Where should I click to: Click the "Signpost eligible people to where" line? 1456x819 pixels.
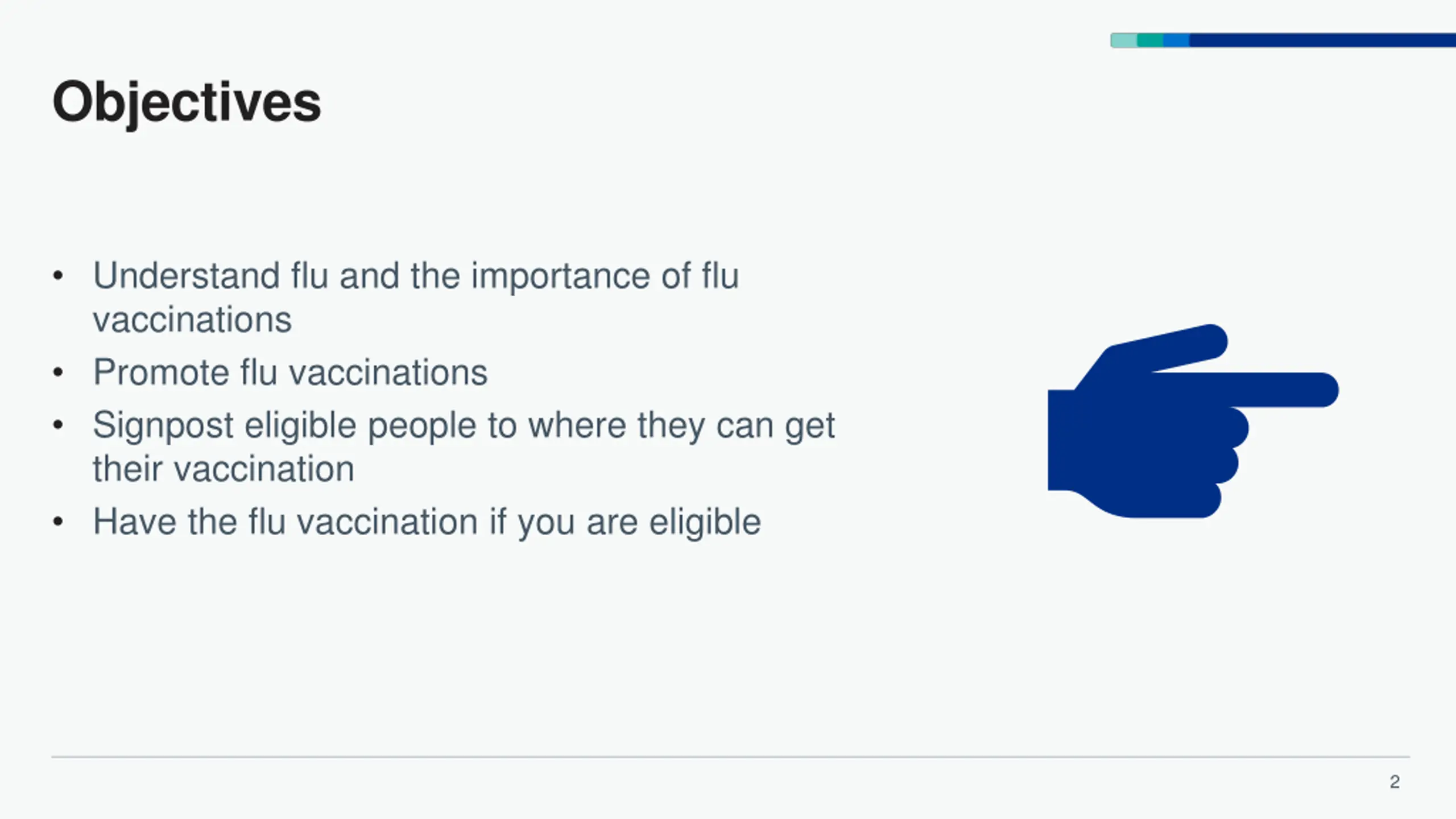coord(464,425)
